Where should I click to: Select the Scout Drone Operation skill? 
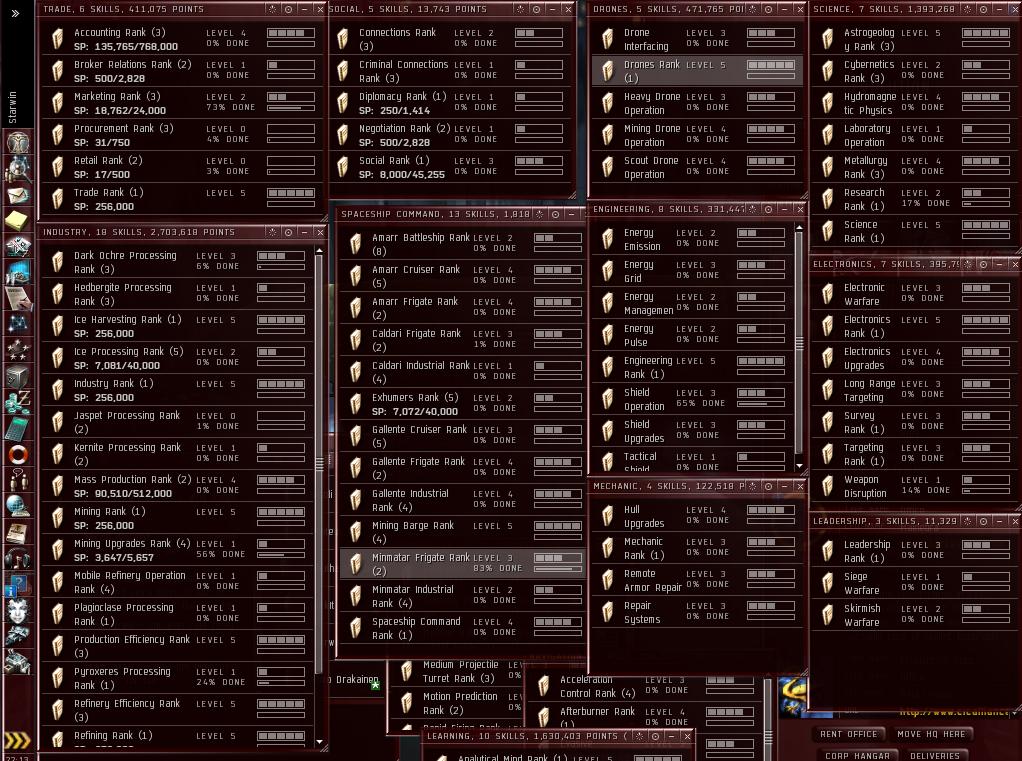click(697, 167)
